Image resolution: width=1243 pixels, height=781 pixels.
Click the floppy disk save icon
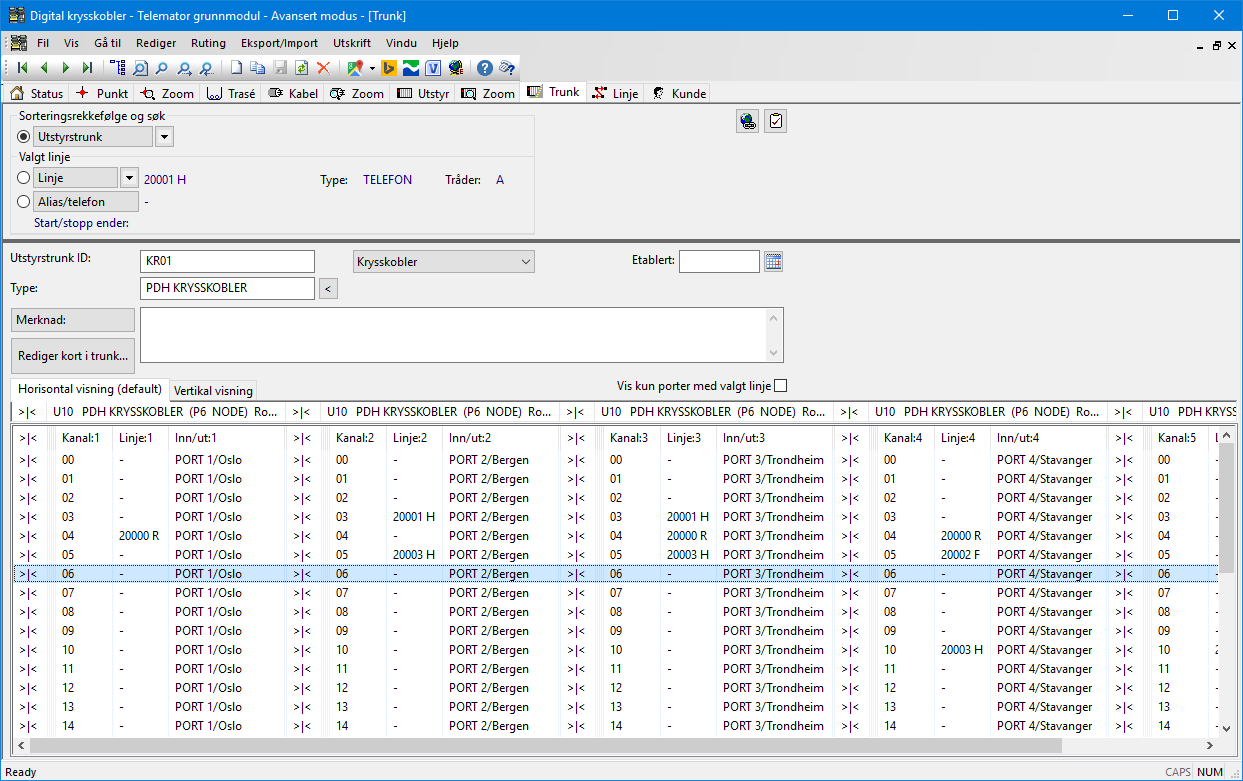(x=280, y=68)
